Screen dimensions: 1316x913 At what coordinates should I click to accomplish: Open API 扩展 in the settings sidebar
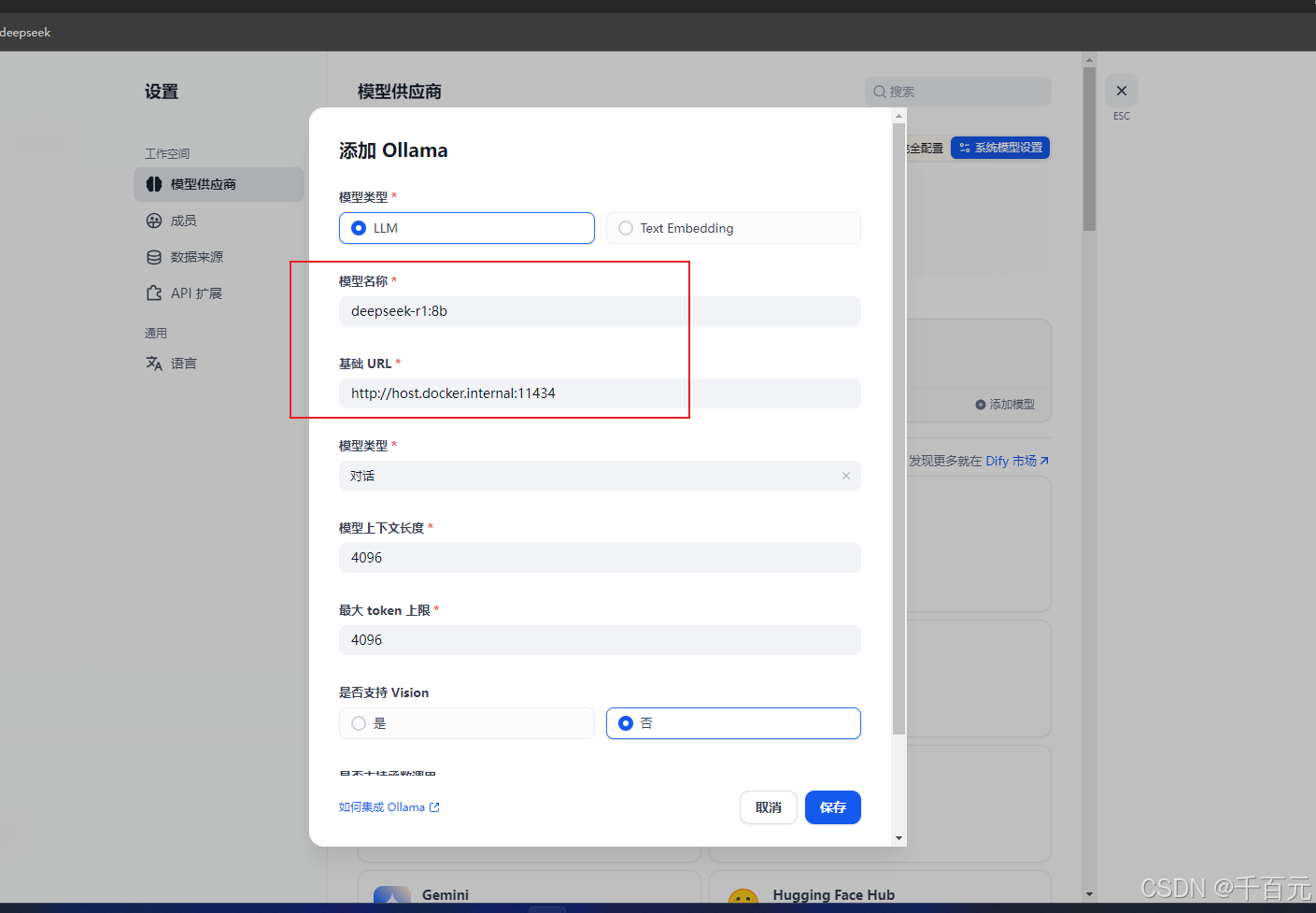[219, 293]
